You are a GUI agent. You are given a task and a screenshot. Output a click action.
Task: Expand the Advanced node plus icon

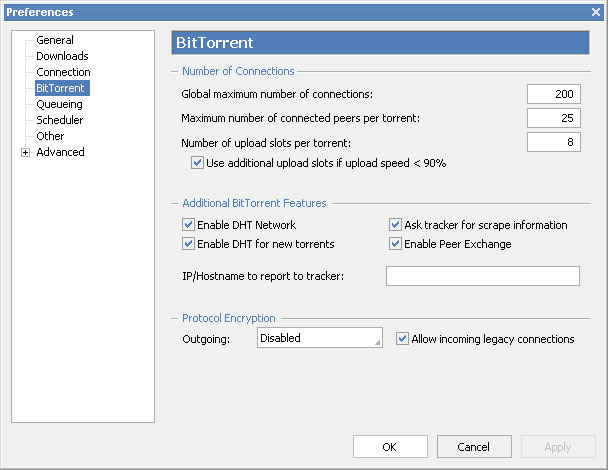pyautogui.click(x=25, y=152)
